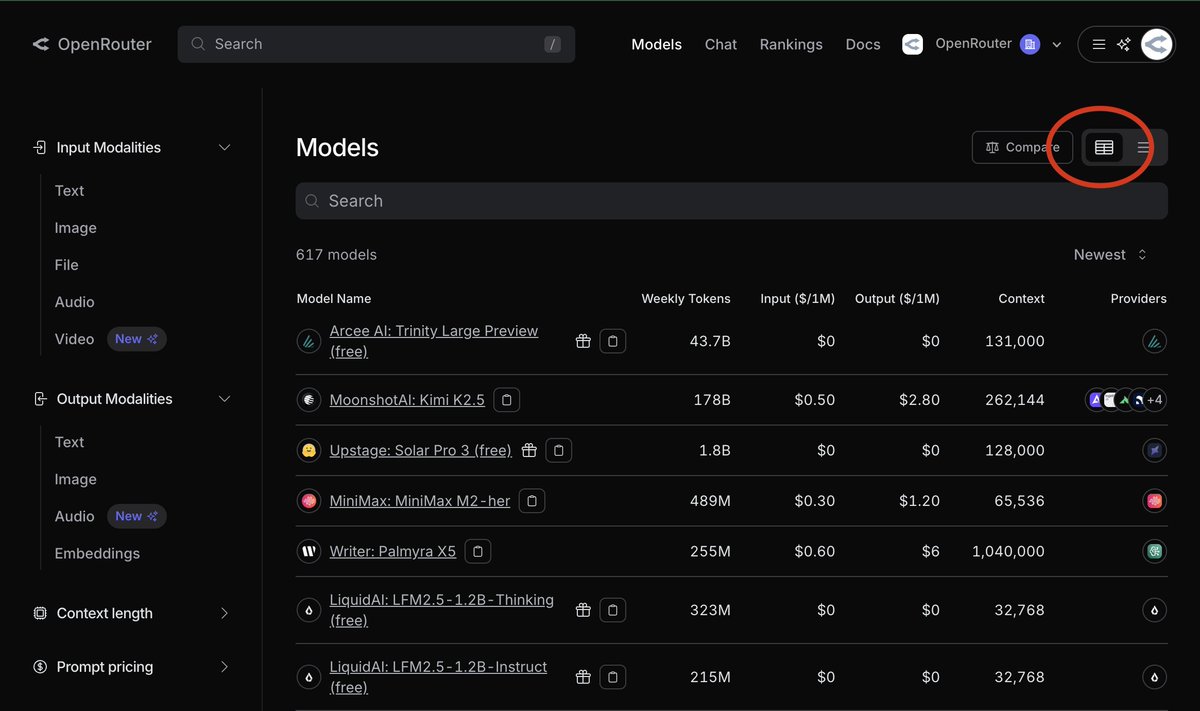Screen dimensions: 1200x711
Task: Open Writer: Palmyra X5 model link
Action: (393, 551)
